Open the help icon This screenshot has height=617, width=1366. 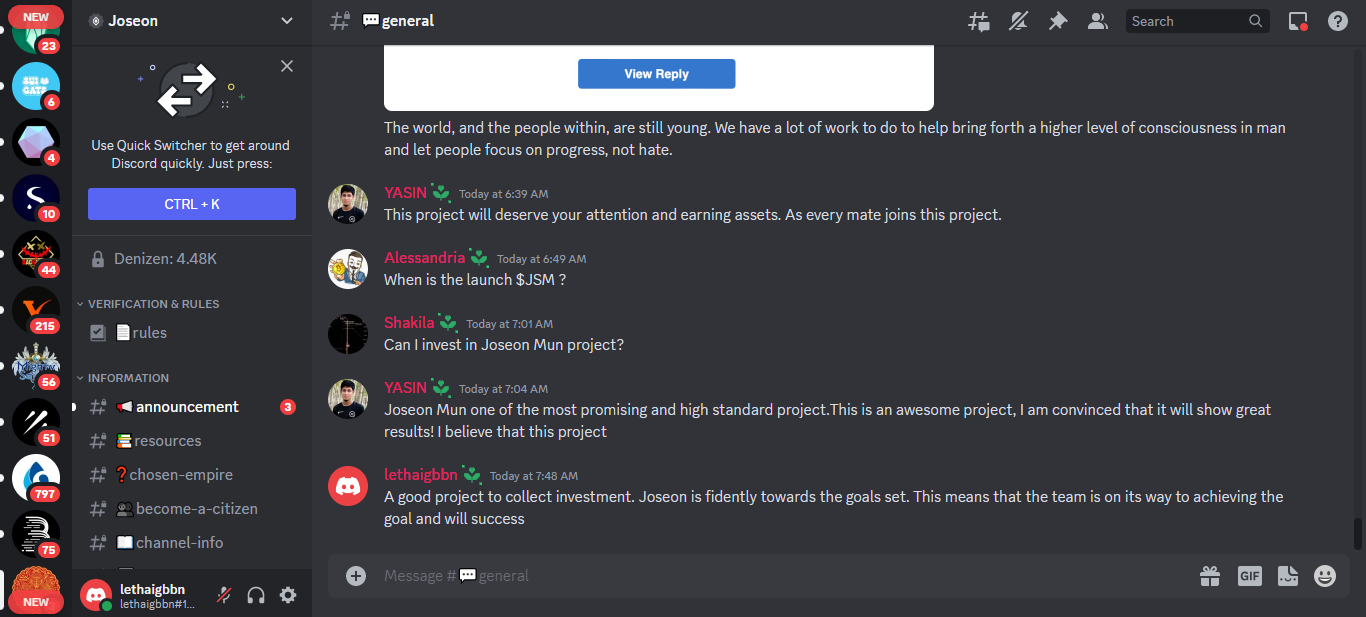[1338, 21]
